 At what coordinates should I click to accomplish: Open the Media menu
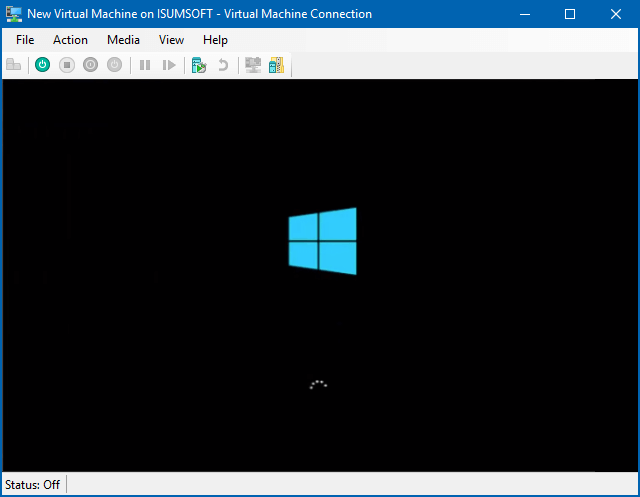(x=123, y=40)
